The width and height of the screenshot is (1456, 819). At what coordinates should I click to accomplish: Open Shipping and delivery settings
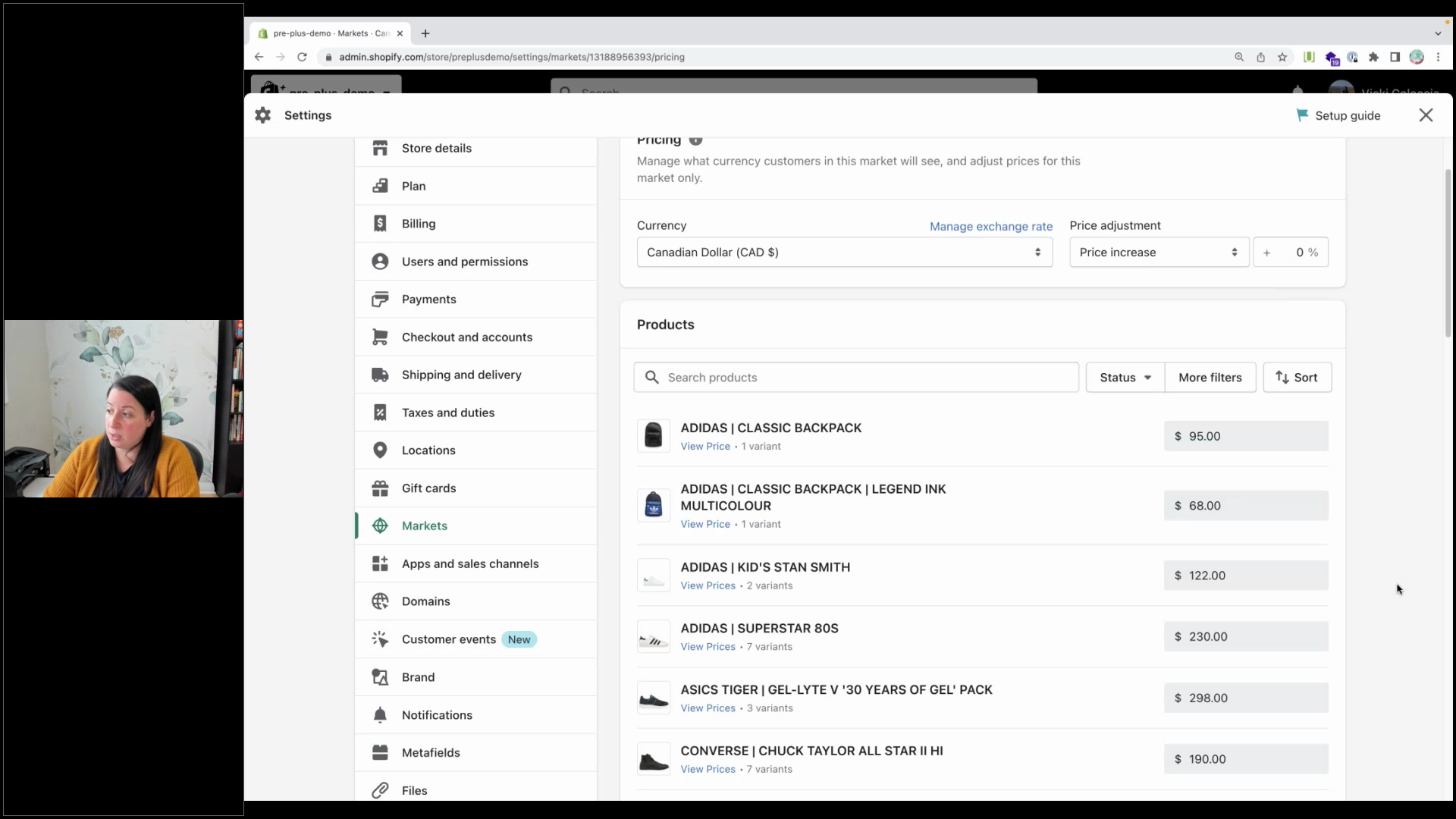click(x=475, y=375)
